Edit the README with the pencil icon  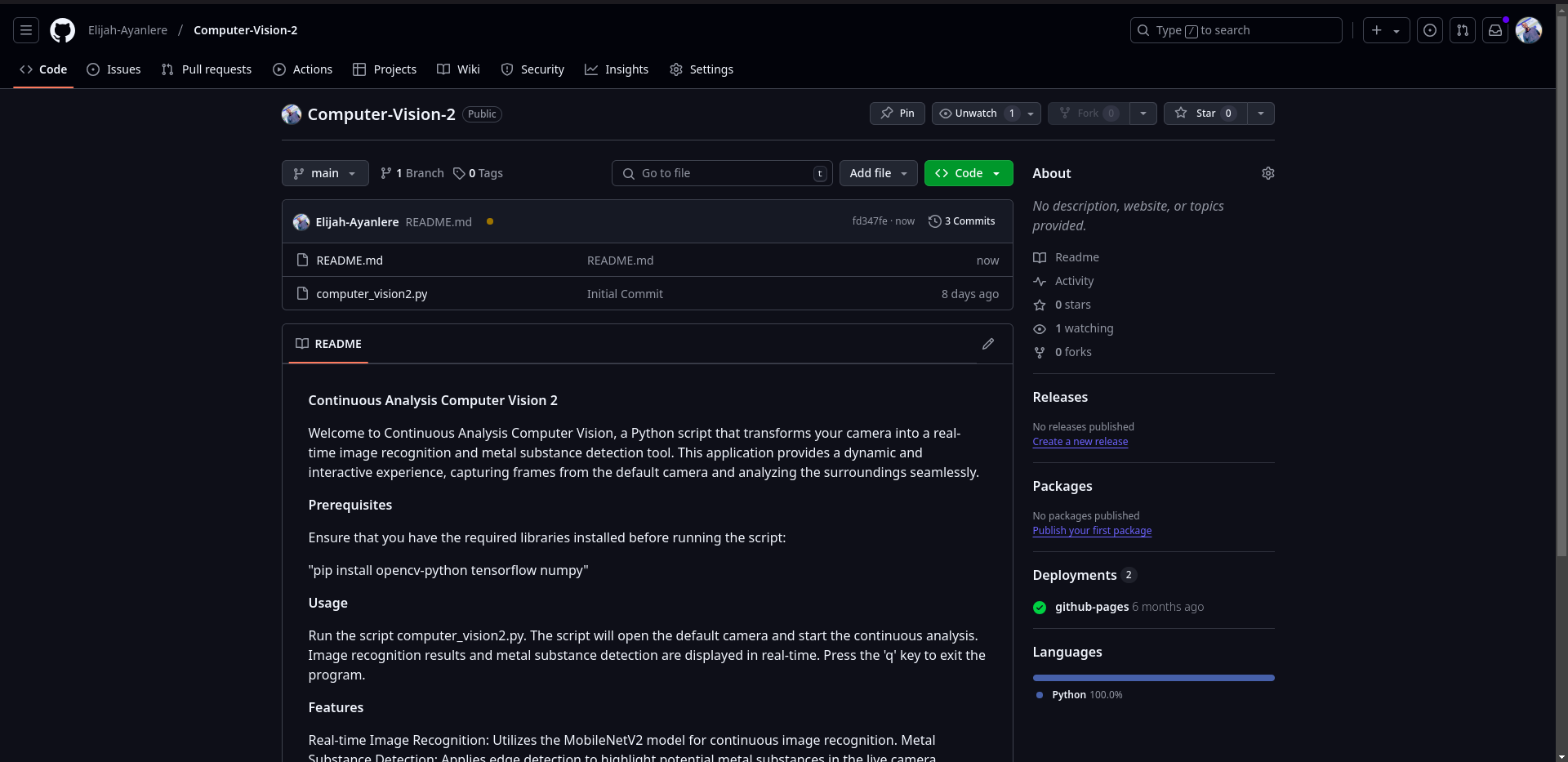click(x=988, y=344)
